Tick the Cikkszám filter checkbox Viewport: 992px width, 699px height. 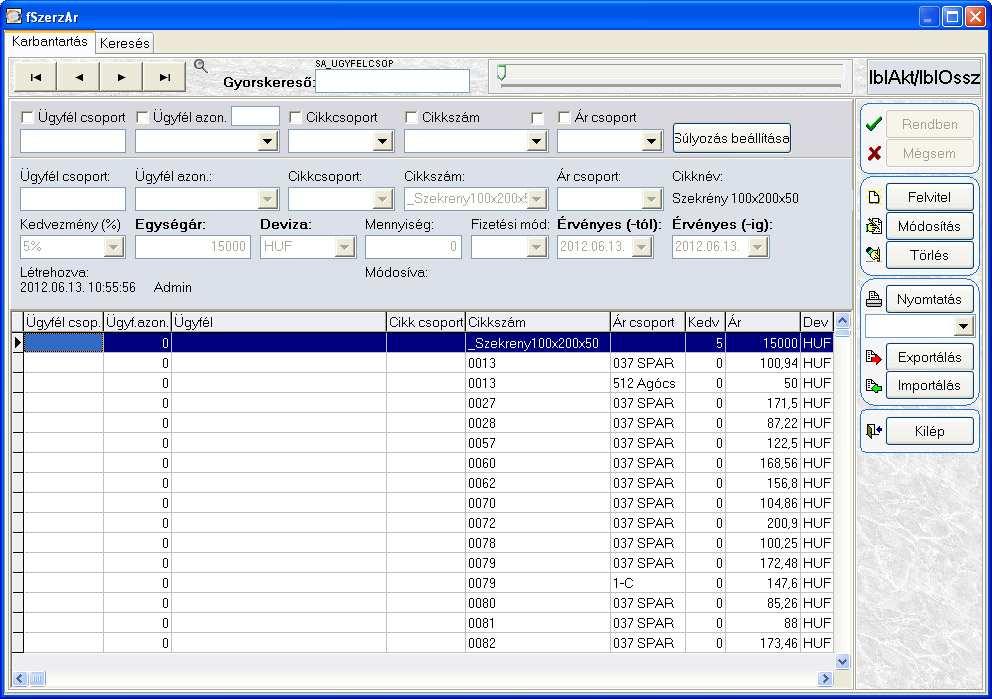411,117
